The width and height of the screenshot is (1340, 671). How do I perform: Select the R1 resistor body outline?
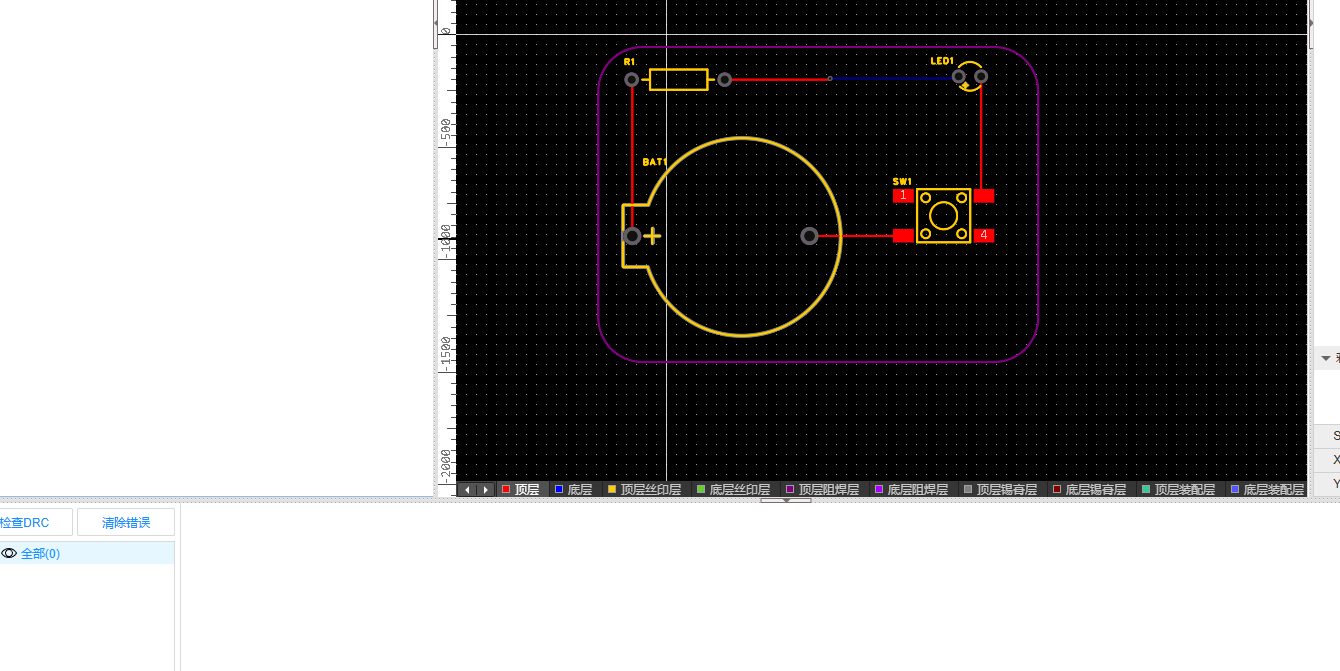[x=678, y=79]
